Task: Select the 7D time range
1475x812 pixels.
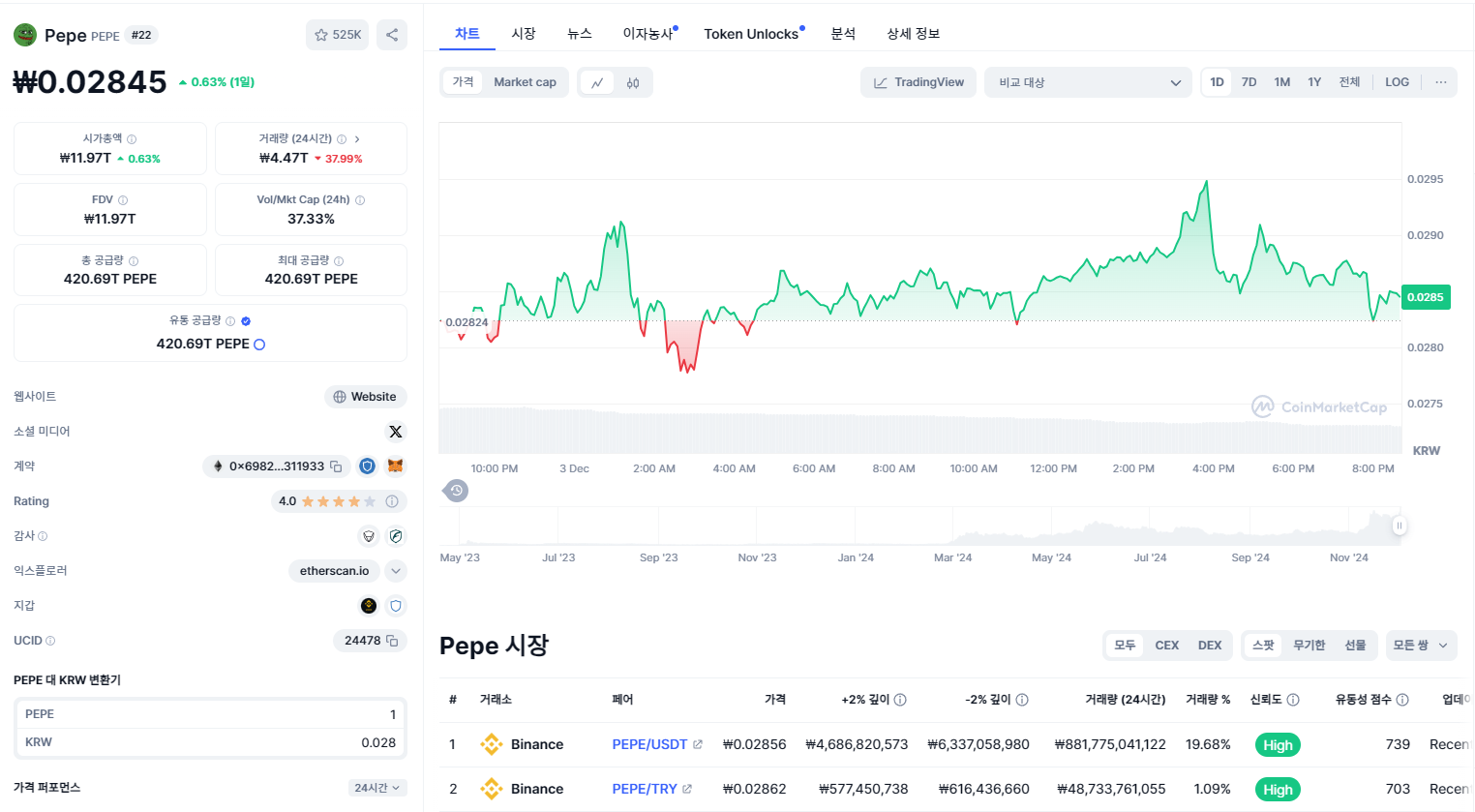Action: (1249, 82)
